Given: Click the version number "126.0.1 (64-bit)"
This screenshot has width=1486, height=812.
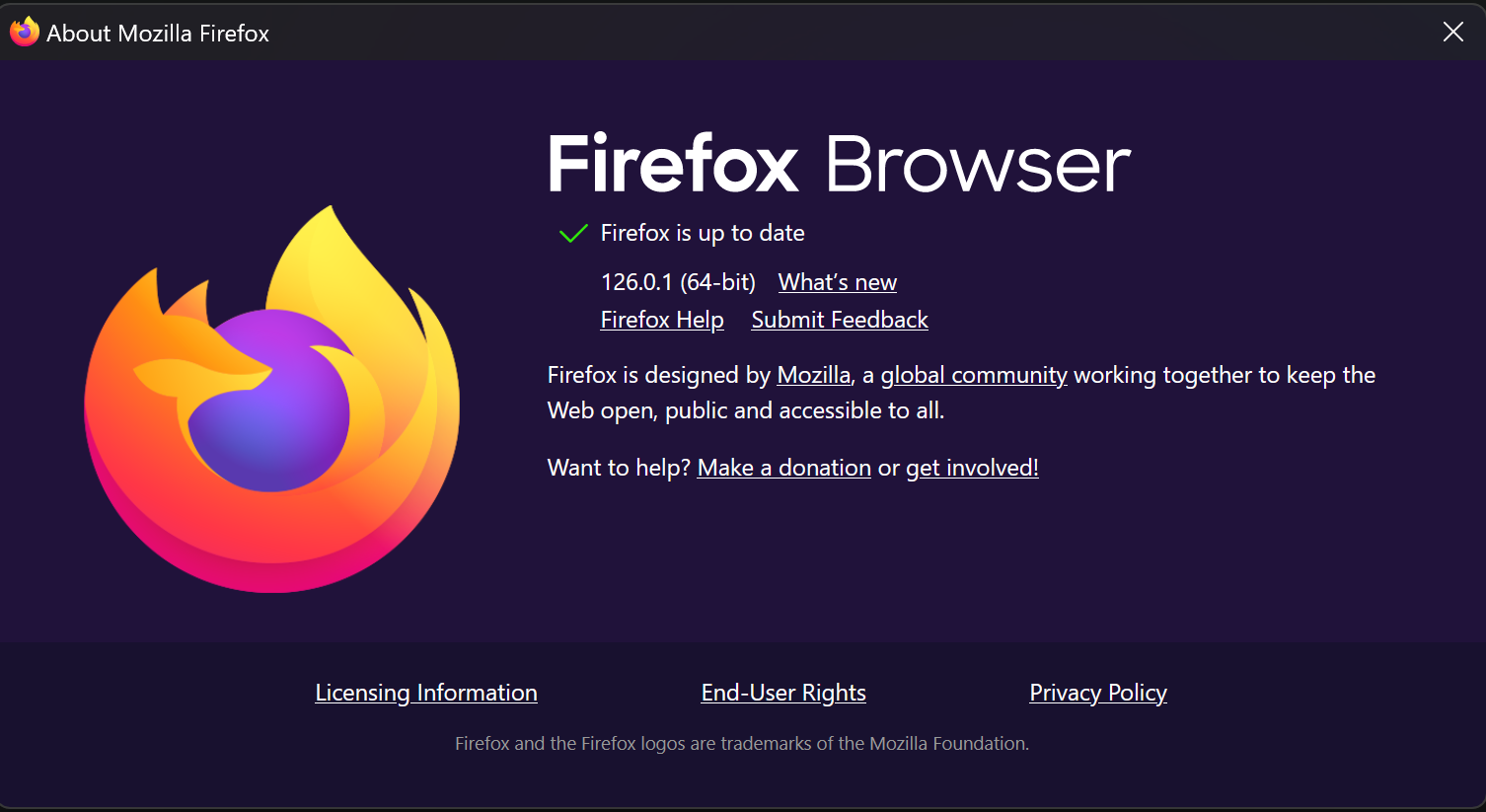Looking at the screenshot, I should pyautogui.click(x=678, y=282).
